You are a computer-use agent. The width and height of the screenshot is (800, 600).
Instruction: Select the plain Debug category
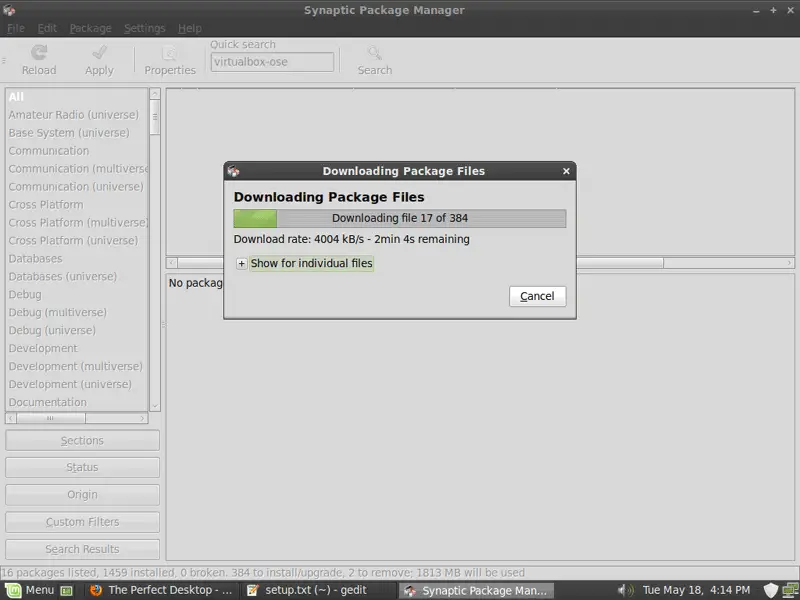tap(77, 294)
